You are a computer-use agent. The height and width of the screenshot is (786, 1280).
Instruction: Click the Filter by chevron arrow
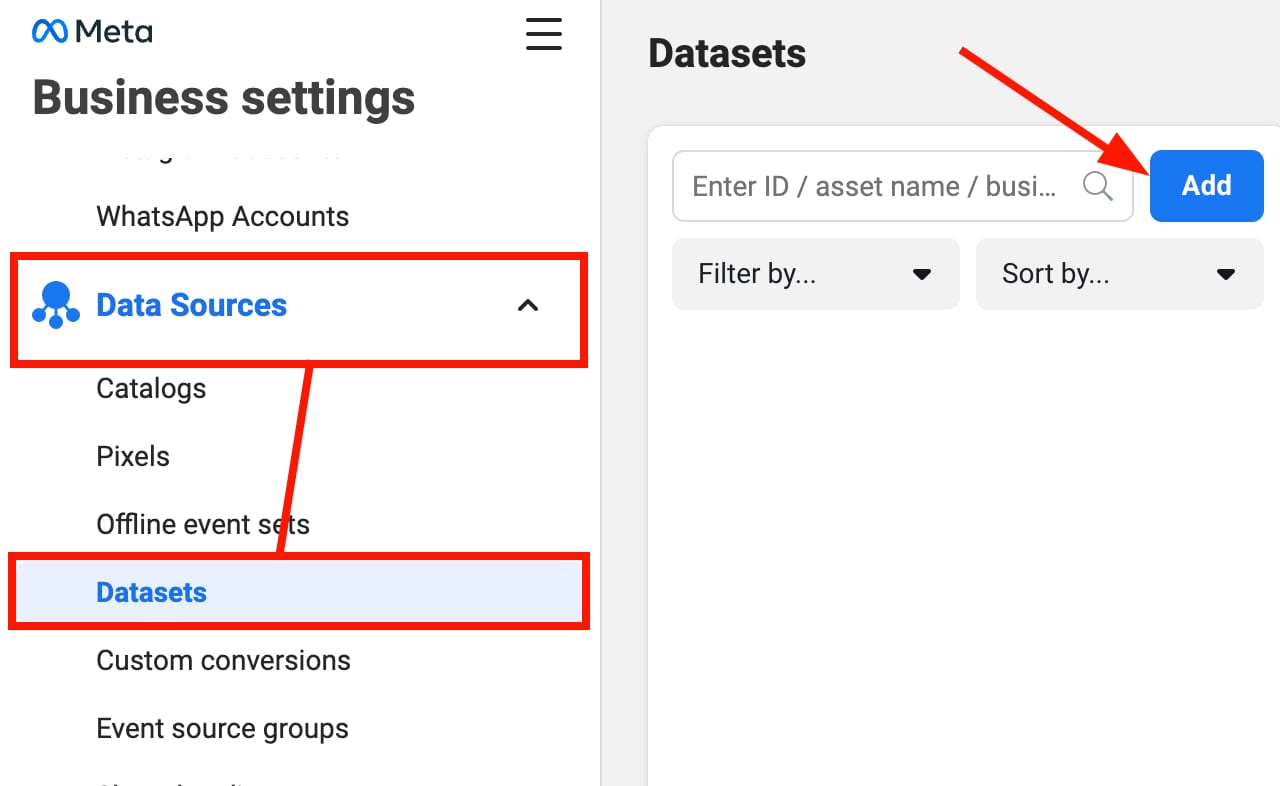tap(922, 274)
